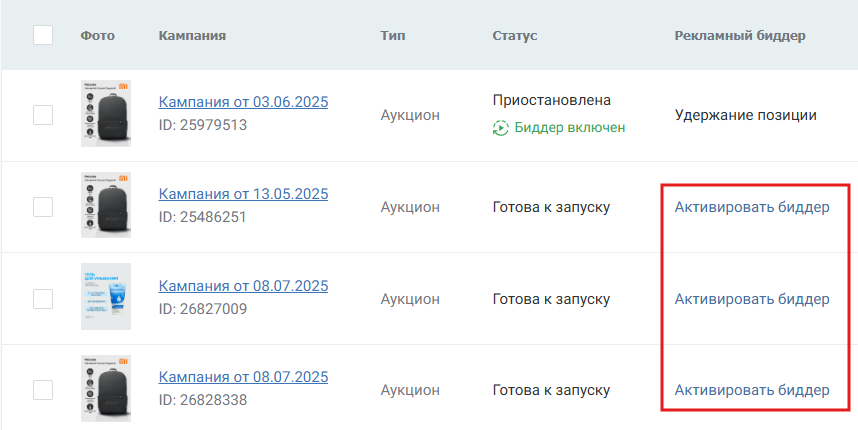Click the Биддер включен status label
Screen dimensions: 858x430
570,128
